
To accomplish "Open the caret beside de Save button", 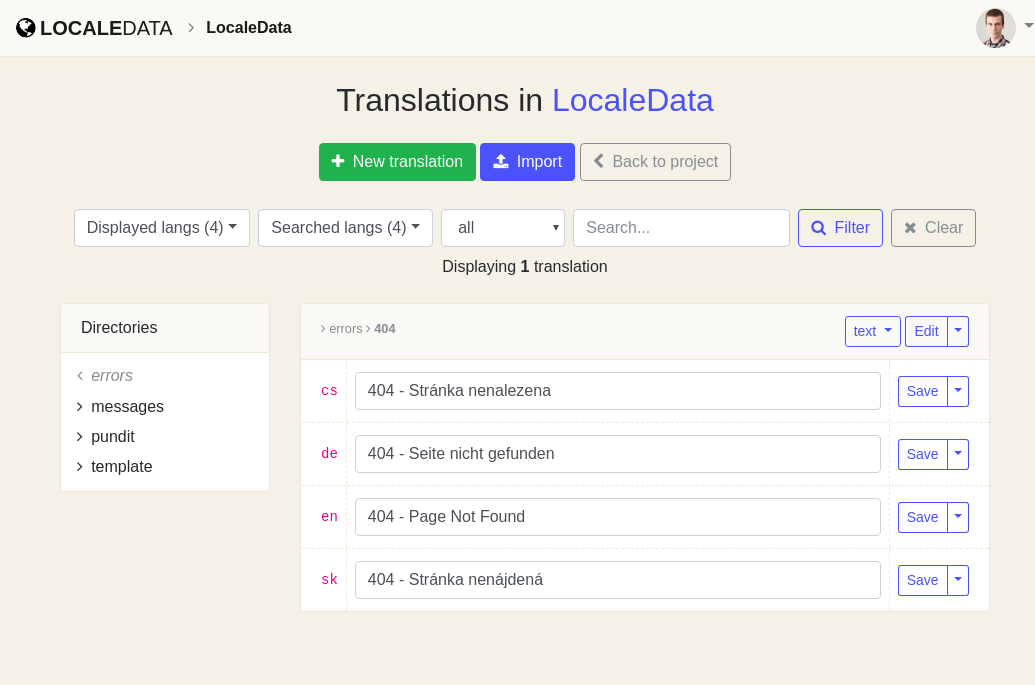I will tap(958, 455).
